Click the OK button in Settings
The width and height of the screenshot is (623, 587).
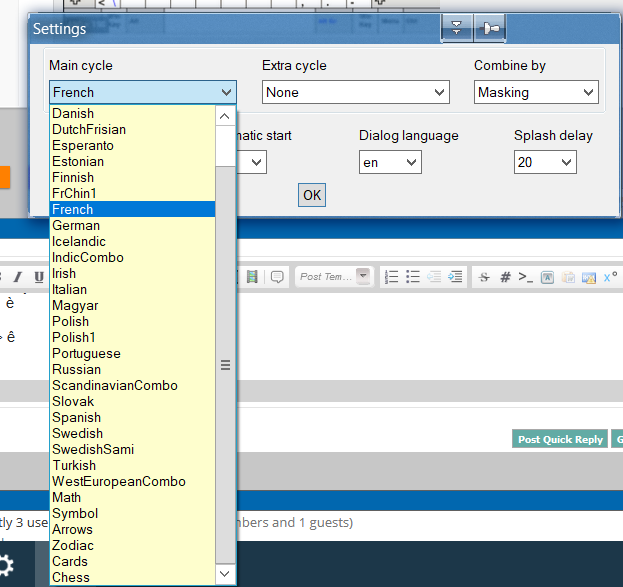[x=312, y=195]
